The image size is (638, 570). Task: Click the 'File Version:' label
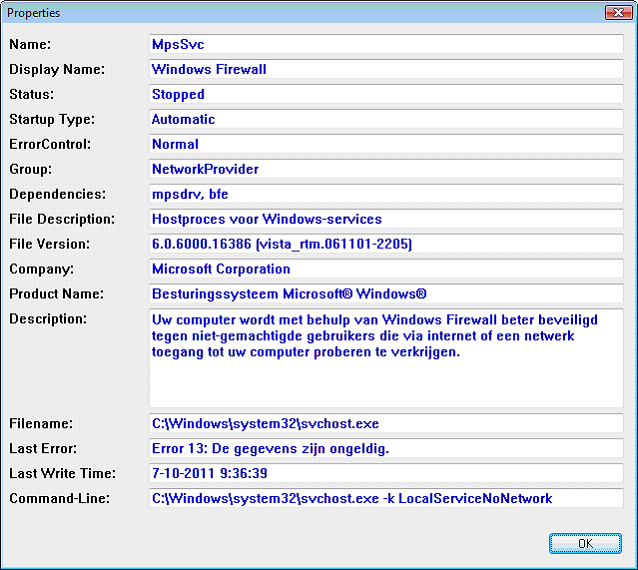click(50, 244)
